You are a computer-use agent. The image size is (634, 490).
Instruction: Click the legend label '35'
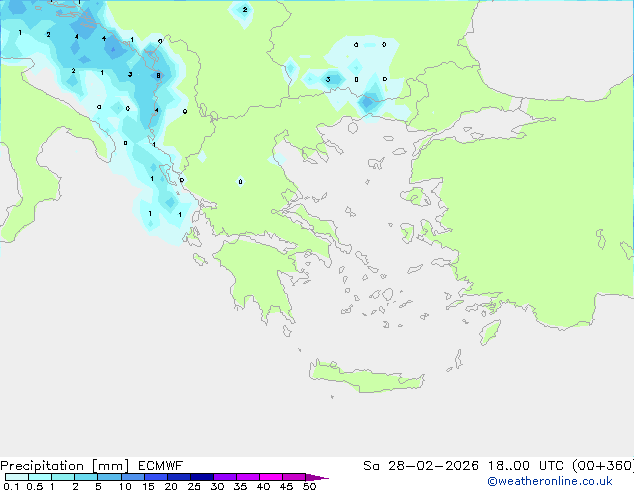coord(240,486)
